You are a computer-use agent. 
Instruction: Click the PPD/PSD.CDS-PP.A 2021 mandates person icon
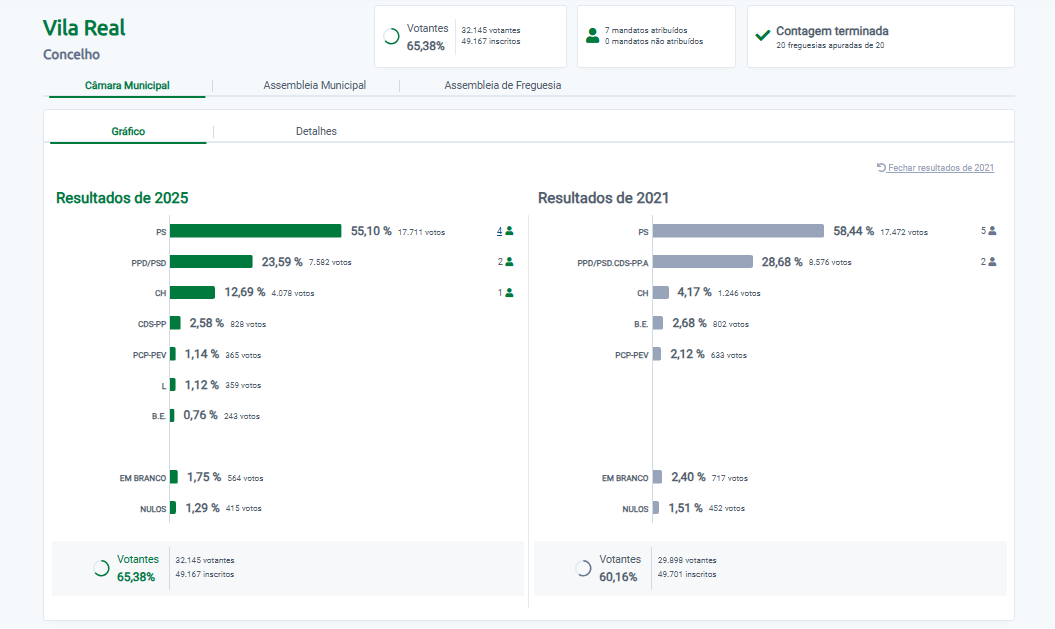(992, 262)
